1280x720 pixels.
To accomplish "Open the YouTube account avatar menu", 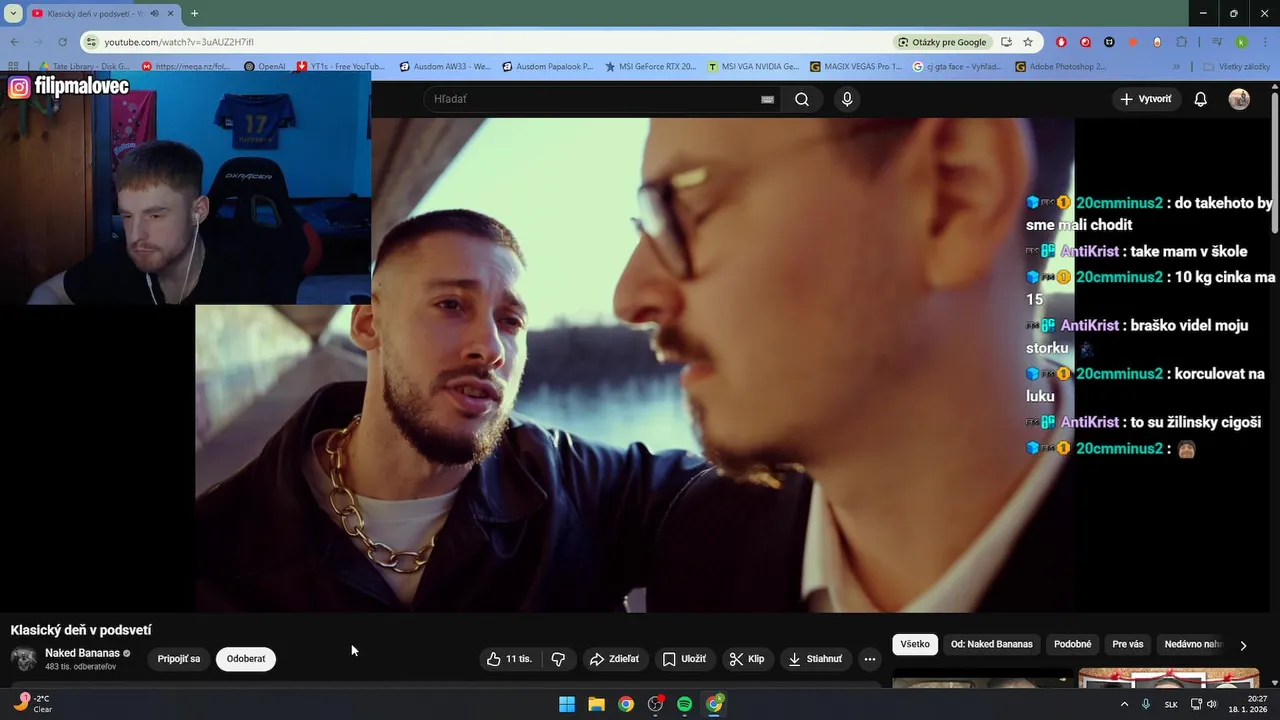I will (1239, 99).
